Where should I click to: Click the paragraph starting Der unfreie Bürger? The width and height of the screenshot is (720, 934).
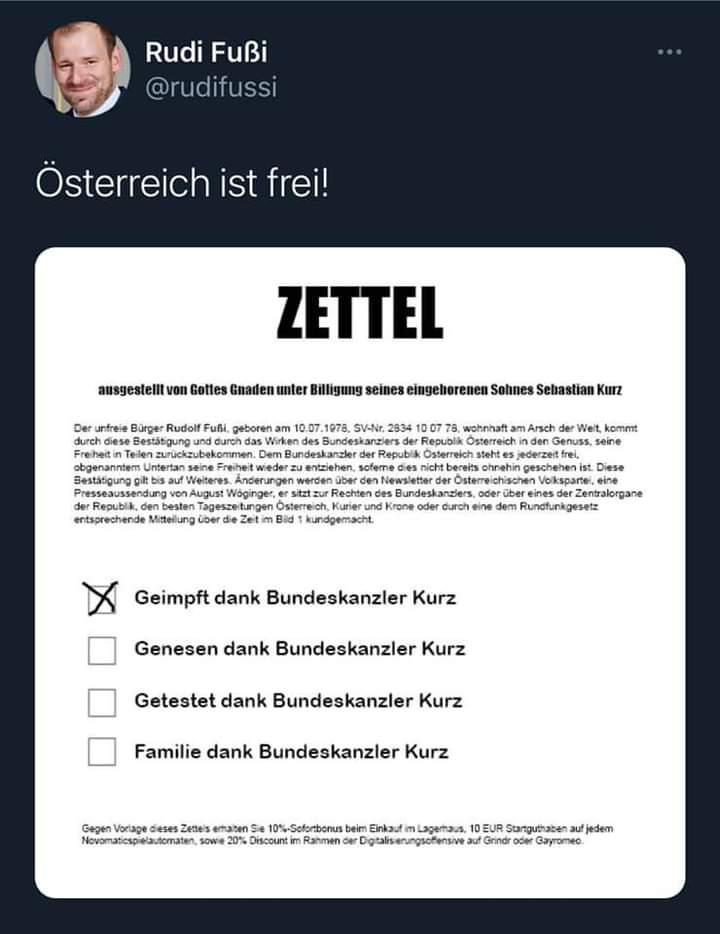[358, 474]
